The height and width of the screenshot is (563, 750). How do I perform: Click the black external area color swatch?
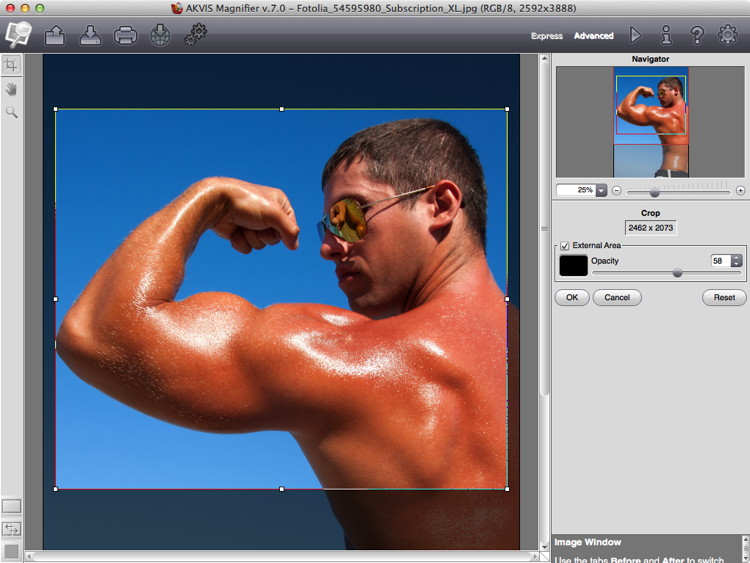(573, 265)
